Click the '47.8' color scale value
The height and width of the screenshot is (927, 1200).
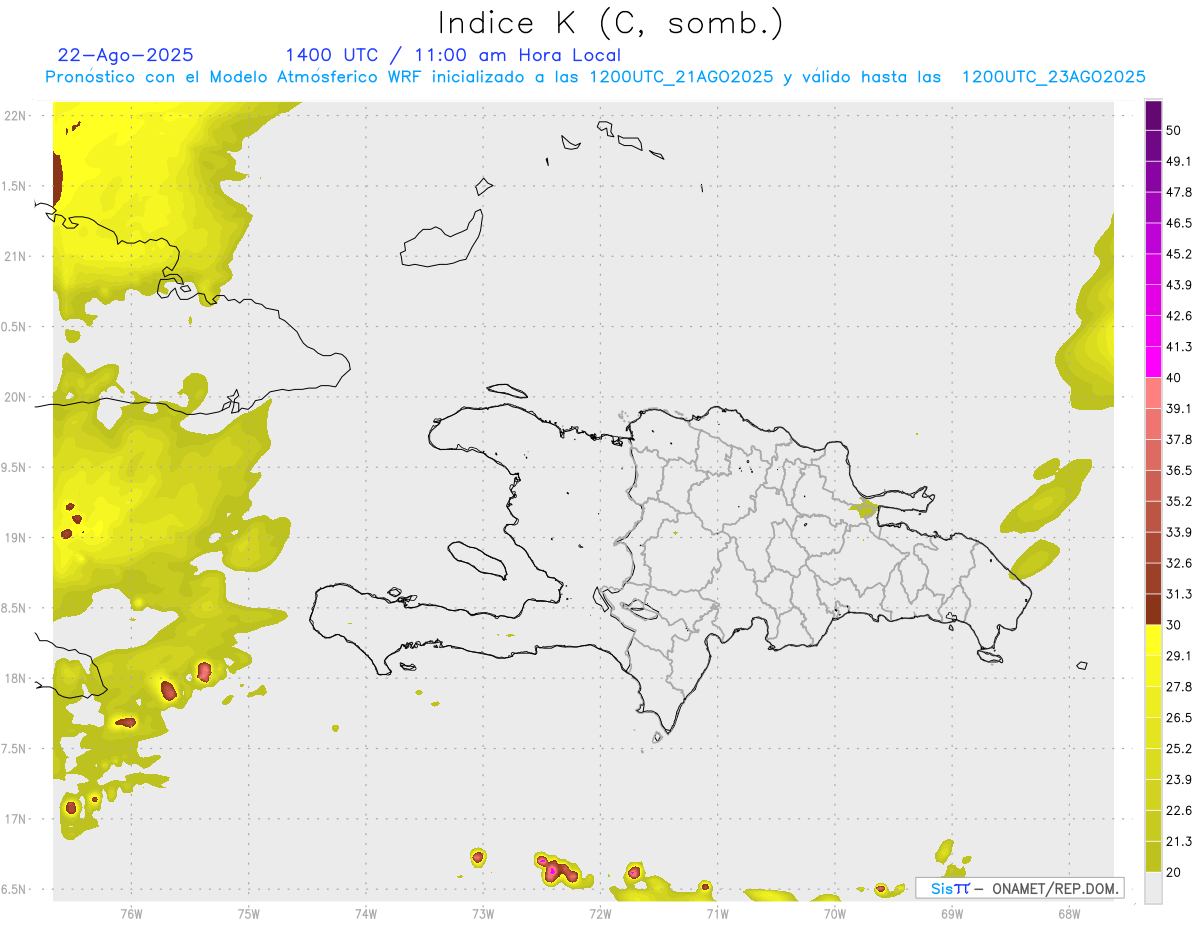click(1179, 192)
